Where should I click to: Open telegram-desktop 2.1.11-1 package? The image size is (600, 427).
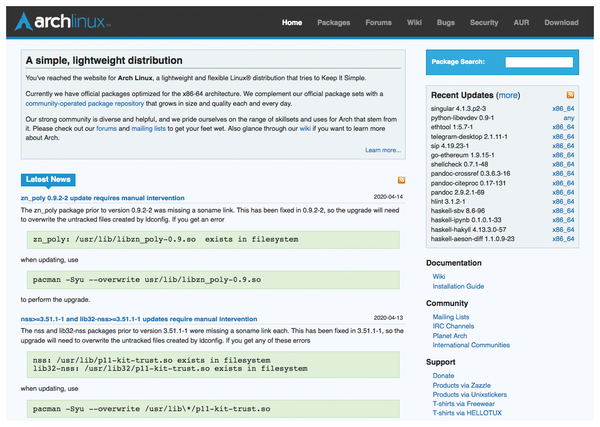(469, 137)
